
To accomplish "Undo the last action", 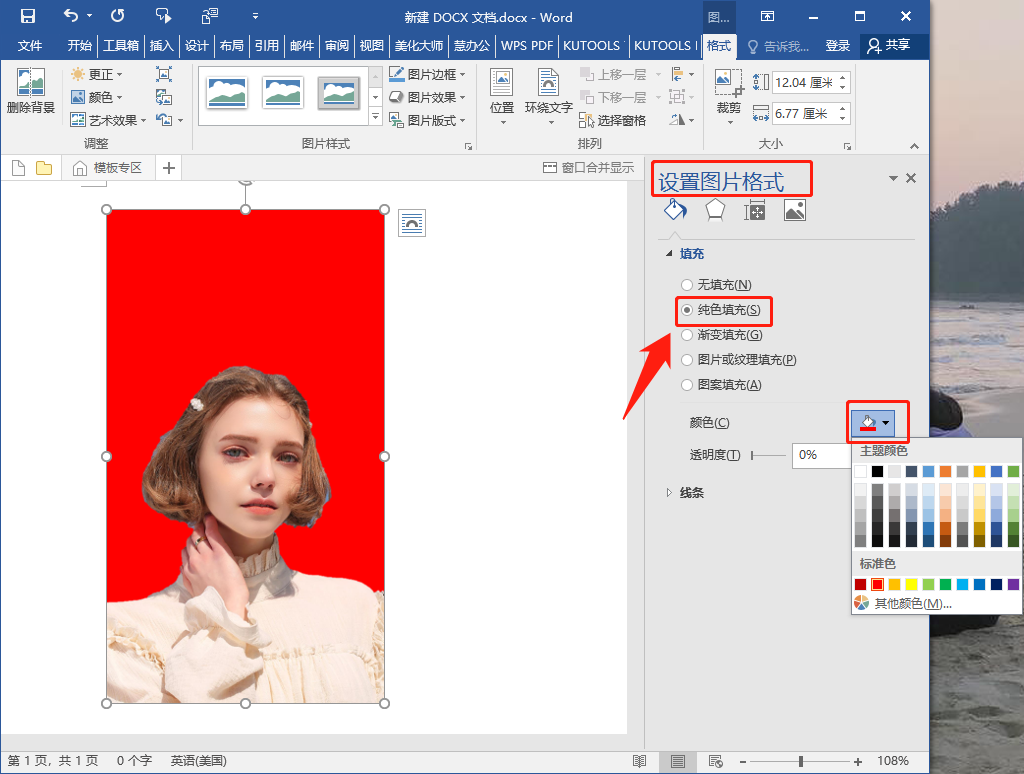I will click(71, 16).
